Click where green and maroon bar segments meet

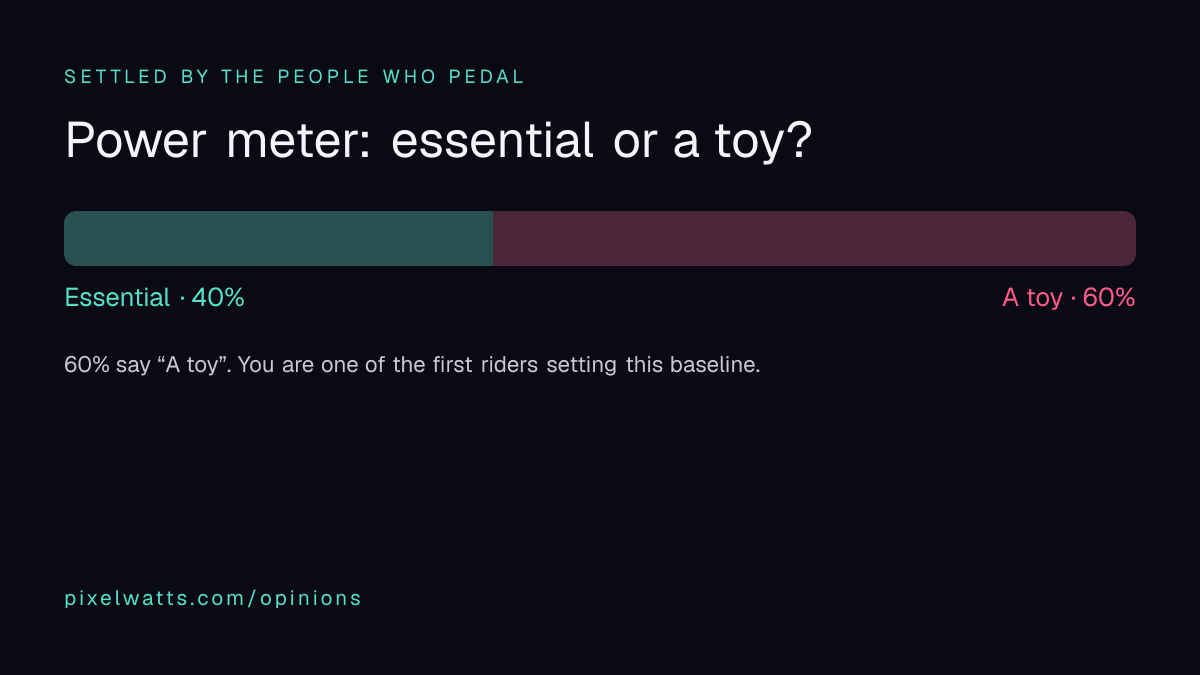pos(493,238)
